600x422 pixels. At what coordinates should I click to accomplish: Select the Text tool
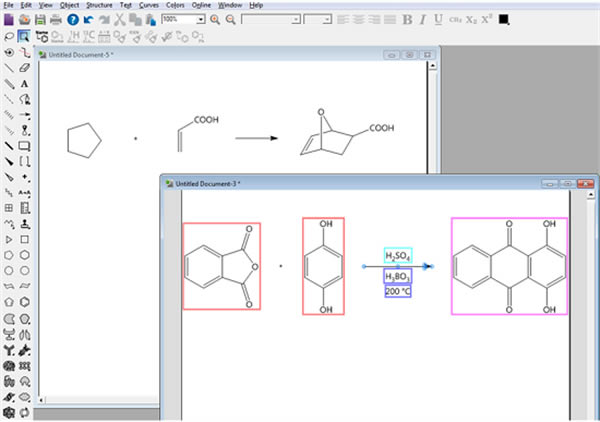(24, 84)
